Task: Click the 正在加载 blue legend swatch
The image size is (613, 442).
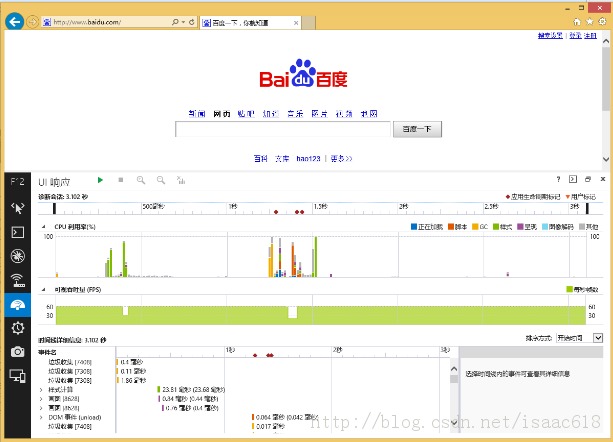Action: tap(414, 227)
